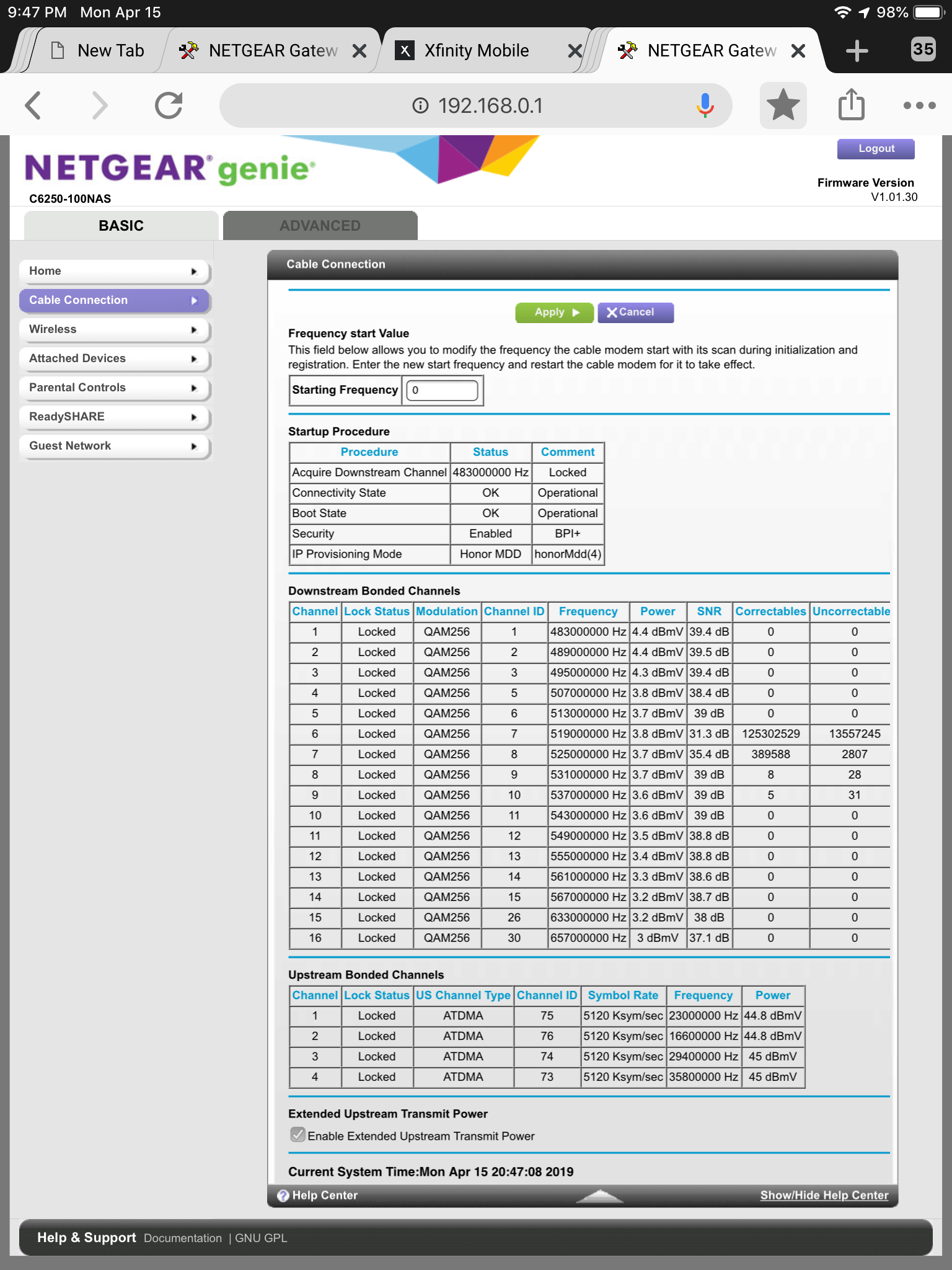
Task: Click the Parental Controls item arrow
Action: pyautogui.click(x=194, y=388)
